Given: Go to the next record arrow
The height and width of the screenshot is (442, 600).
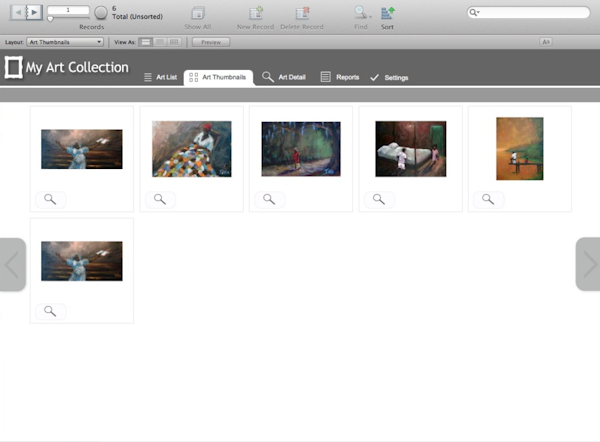Looking at the screenshot, I should pyautogui.click(x=35, y=12).
